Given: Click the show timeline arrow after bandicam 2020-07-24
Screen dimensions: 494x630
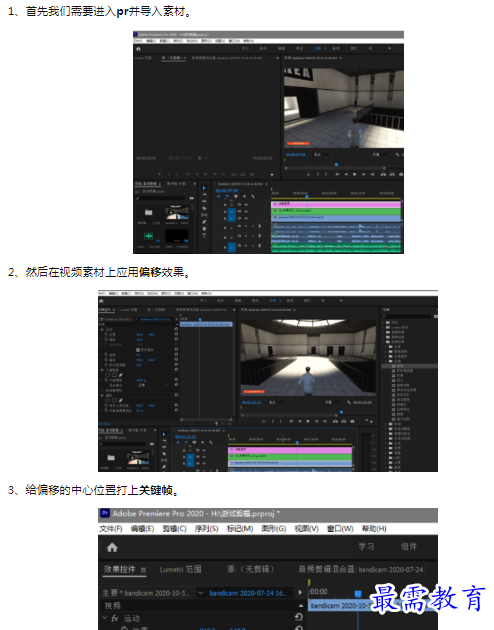Looking at the screenshot, I should tap(300, 593).
